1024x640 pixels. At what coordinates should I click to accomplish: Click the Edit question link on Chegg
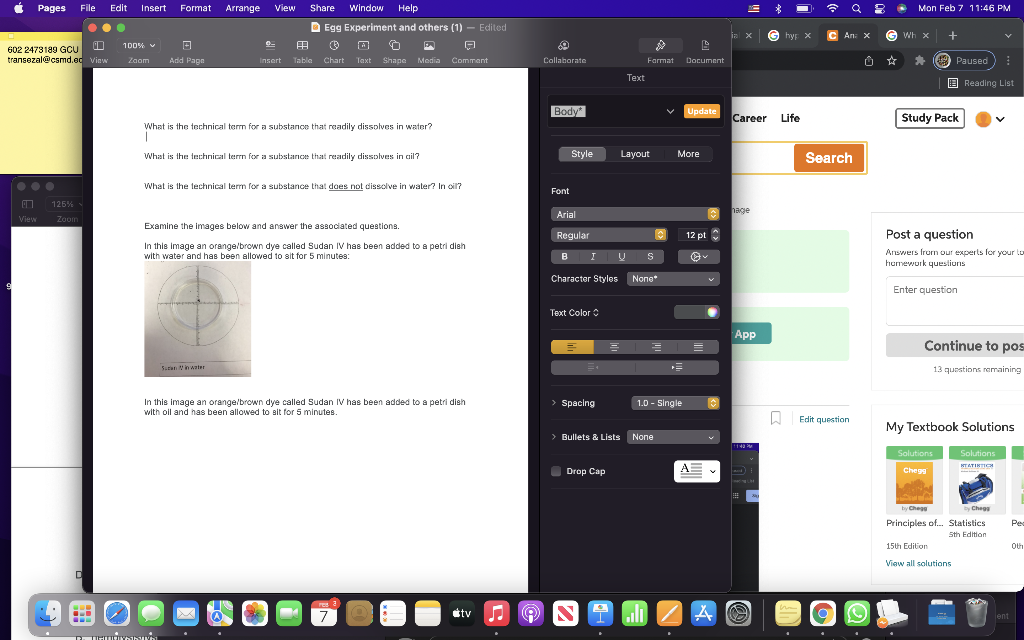pyautogui.click(x=823, y=419)
